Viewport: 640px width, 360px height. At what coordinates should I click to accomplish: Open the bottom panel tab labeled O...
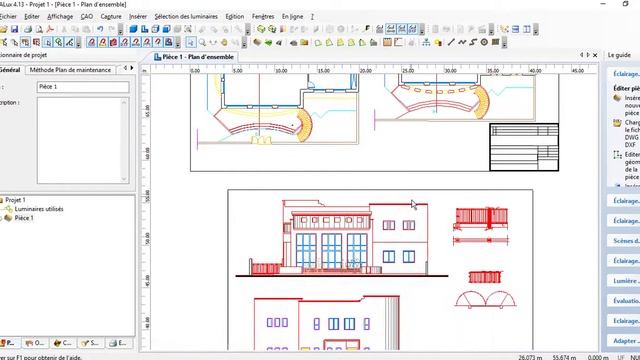[35, 343]
